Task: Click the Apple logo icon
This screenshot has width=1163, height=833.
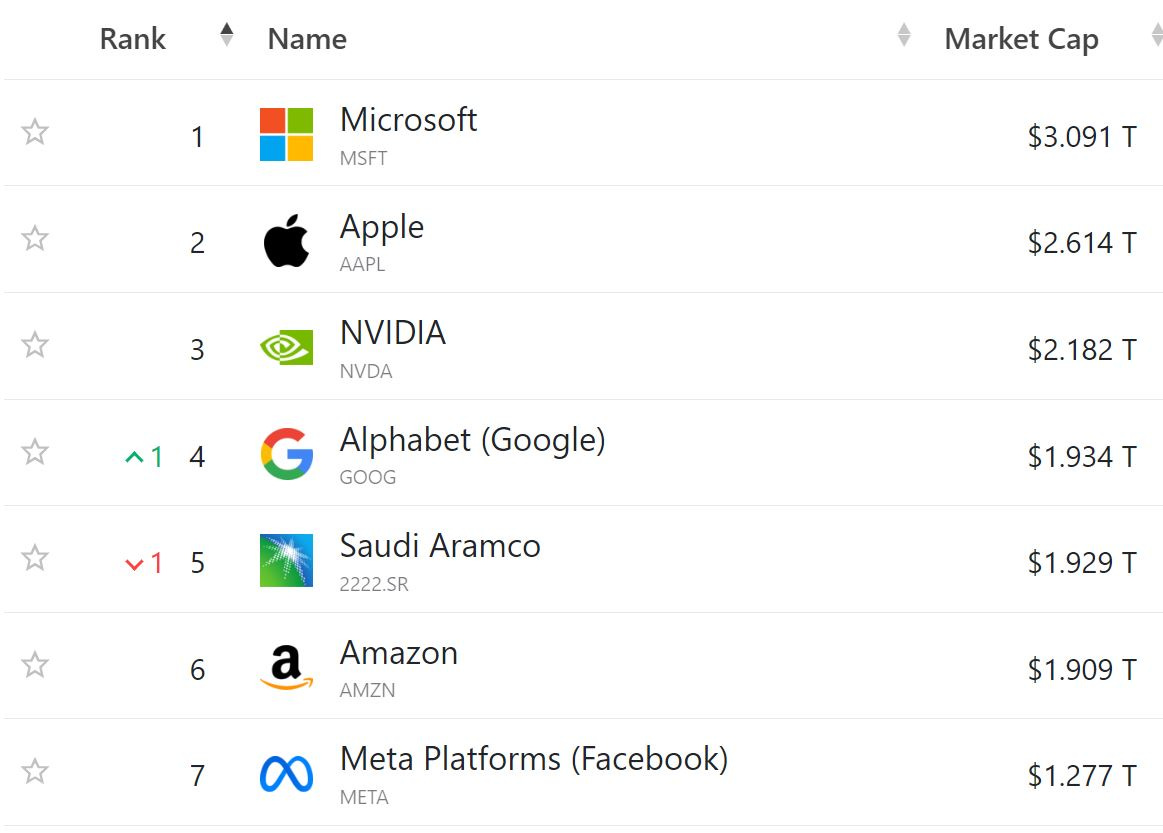Action: click(x=286, y=241)
